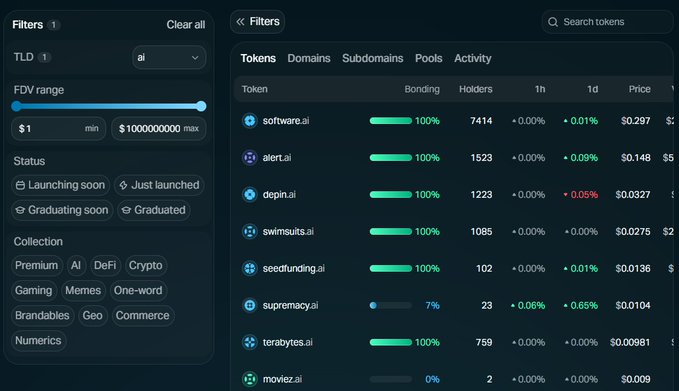Screen dimensions: 679x391
Task: Open the software.ai token row name
Action: pyautogui.click(x=286, y=121)
